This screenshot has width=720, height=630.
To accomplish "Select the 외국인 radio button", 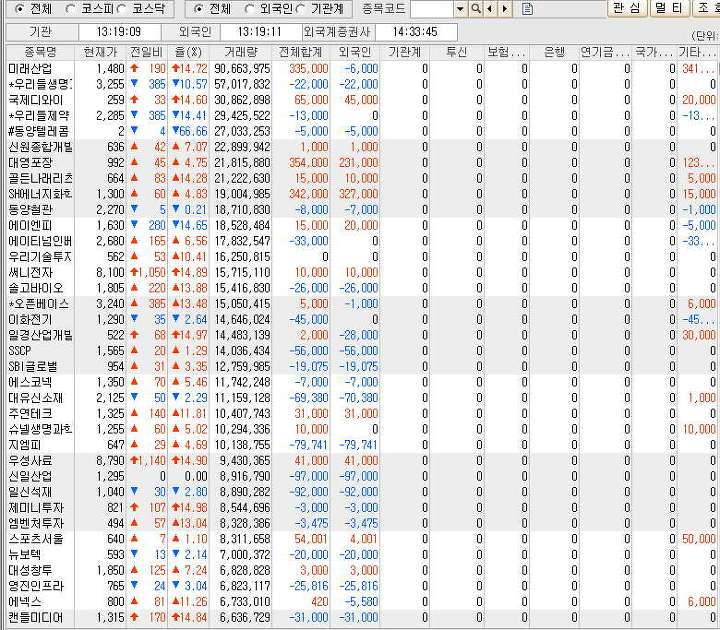I will tap(249, 9).
